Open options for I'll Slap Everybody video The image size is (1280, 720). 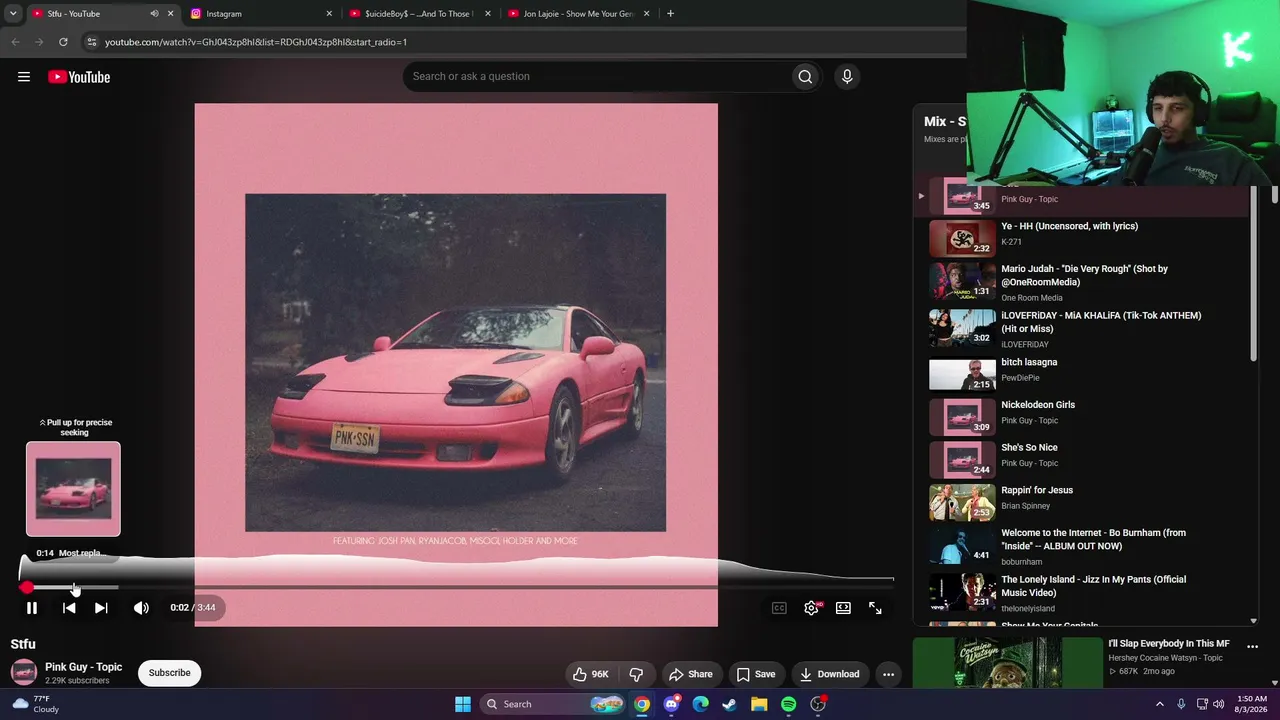tap(1252, 647)
